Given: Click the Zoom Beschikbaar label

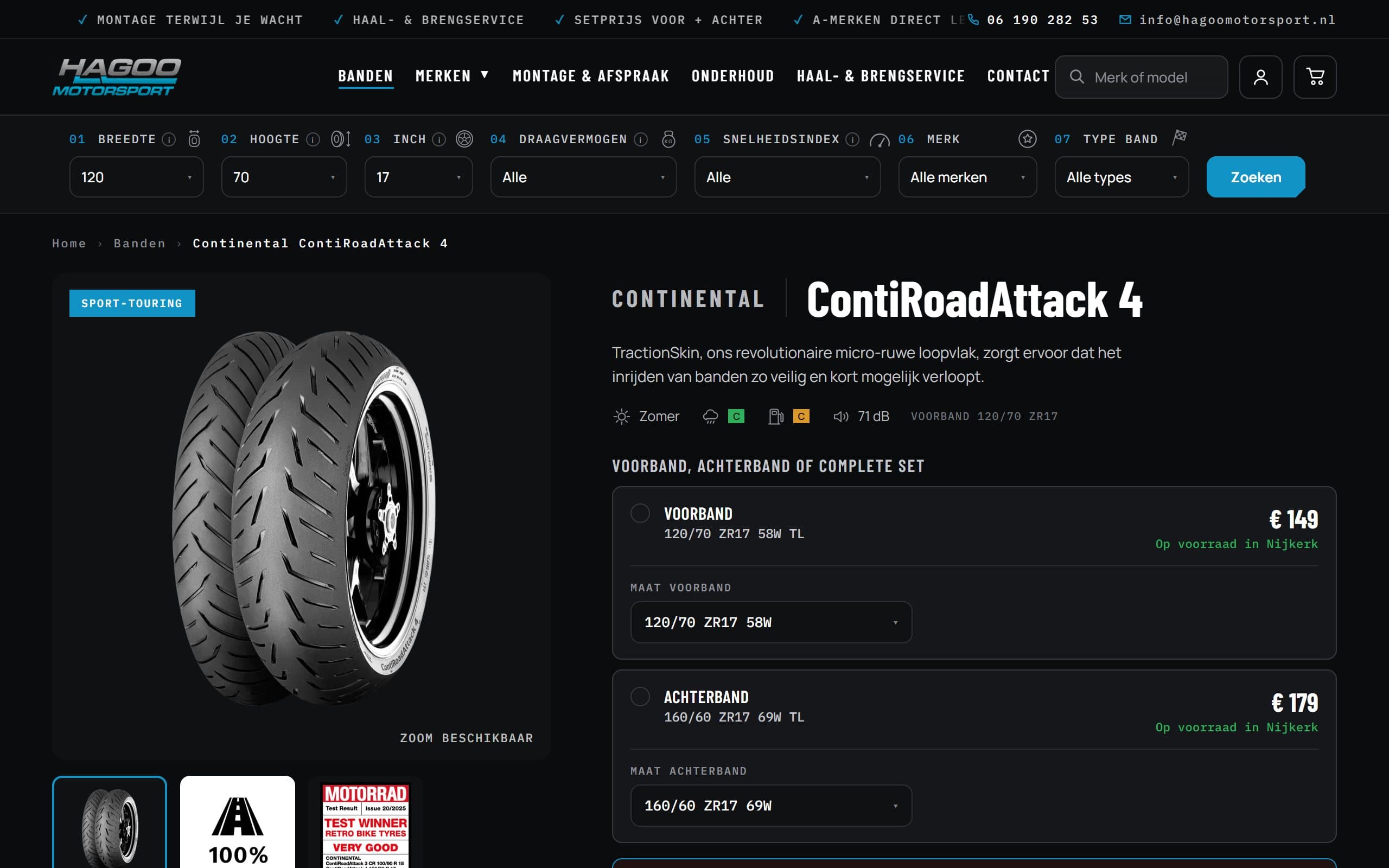Looking at the screenshot, I should pos(466,738).
